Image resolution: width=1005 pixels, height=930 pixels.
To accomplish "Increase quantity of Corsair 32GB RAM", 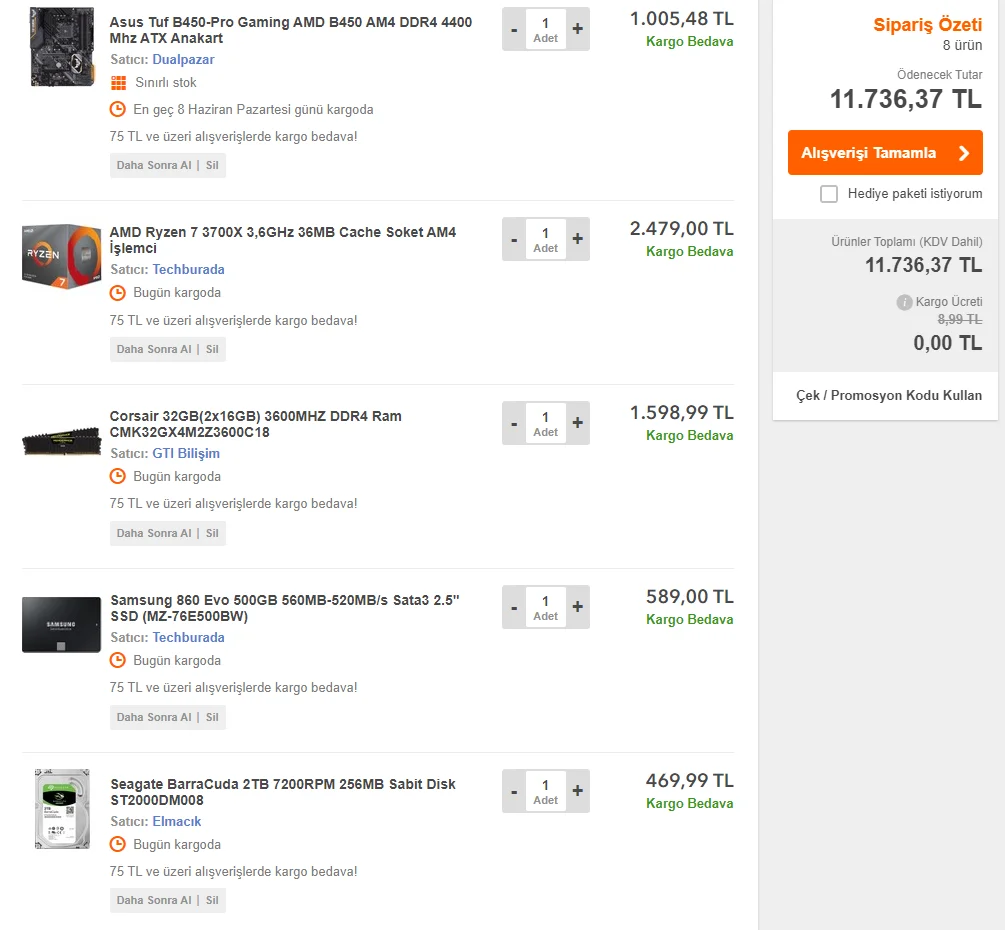I will [577, 424].
